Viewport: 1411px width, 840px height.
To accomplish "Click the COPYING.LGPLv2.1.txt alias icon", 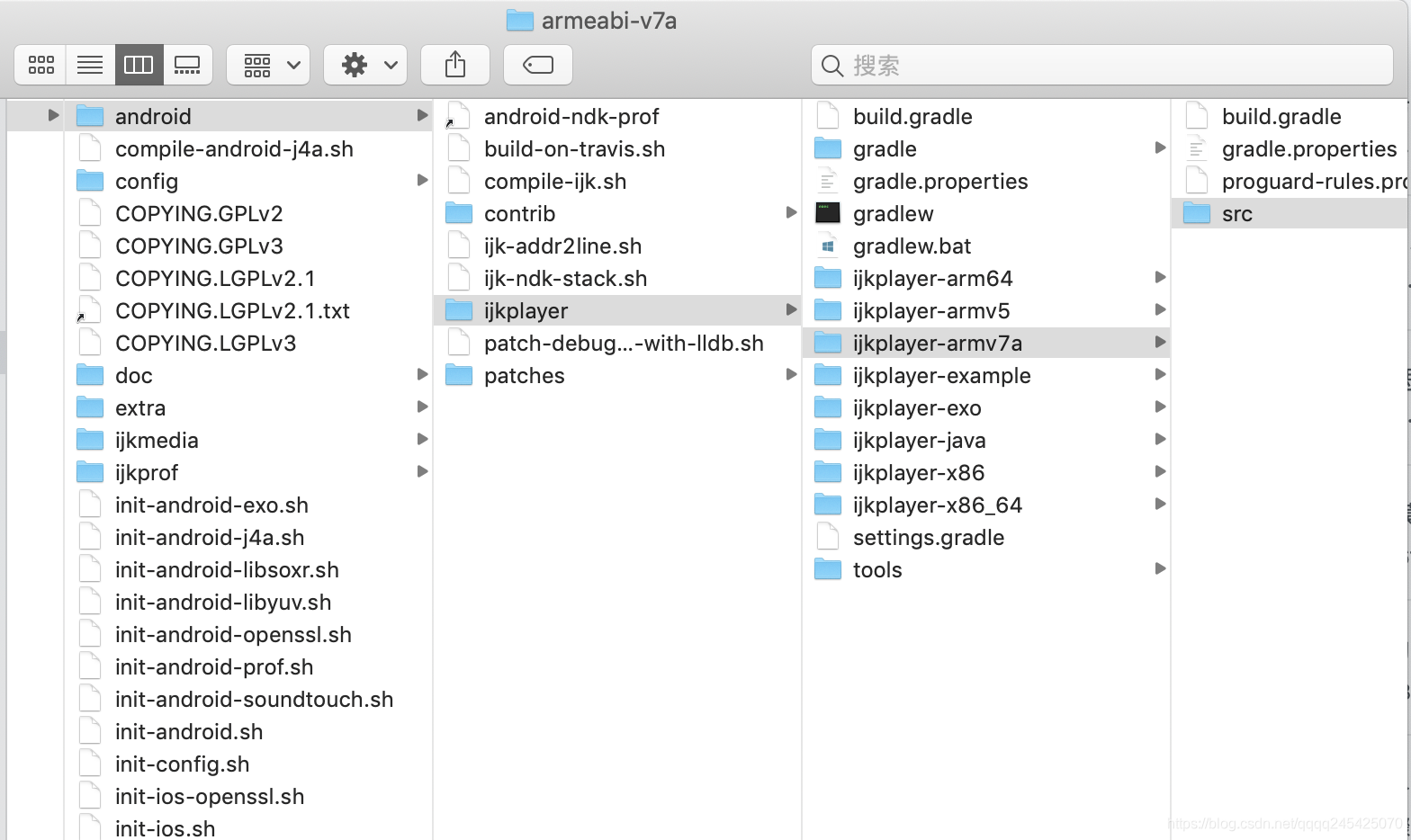I will click(x=89, y=310).
